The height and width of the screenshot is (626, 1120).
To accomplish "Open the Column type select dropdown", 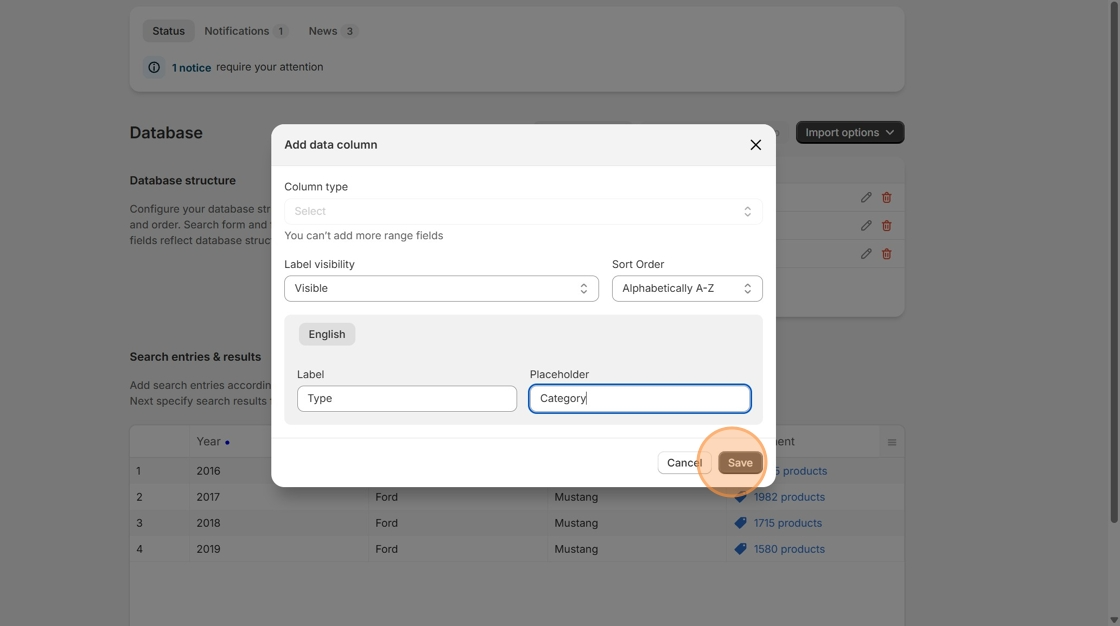I will point(523,212).
